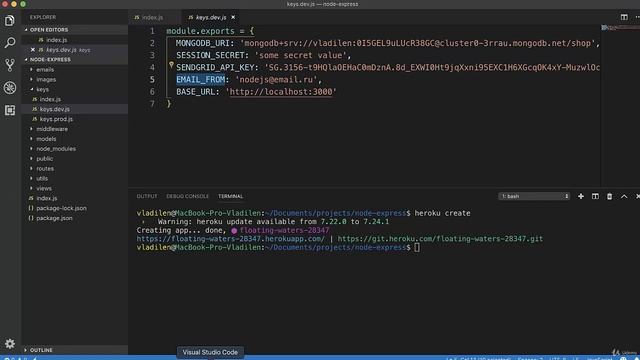Click the terminal prompt cursor
This screenshot has width=640, height=360.
point(417,248)
